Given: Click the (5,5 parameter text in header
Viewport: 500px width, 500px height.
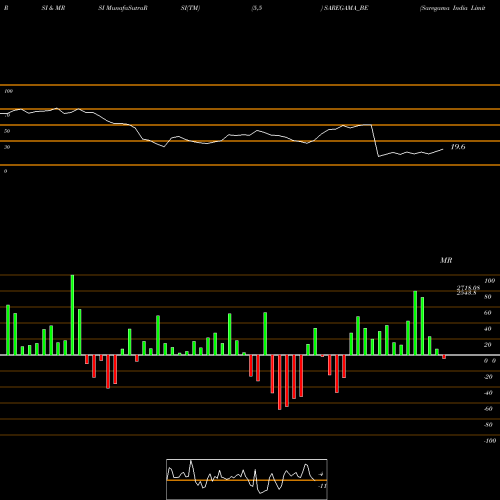Looking at the screenshot, I should click(x=257, y=8).
